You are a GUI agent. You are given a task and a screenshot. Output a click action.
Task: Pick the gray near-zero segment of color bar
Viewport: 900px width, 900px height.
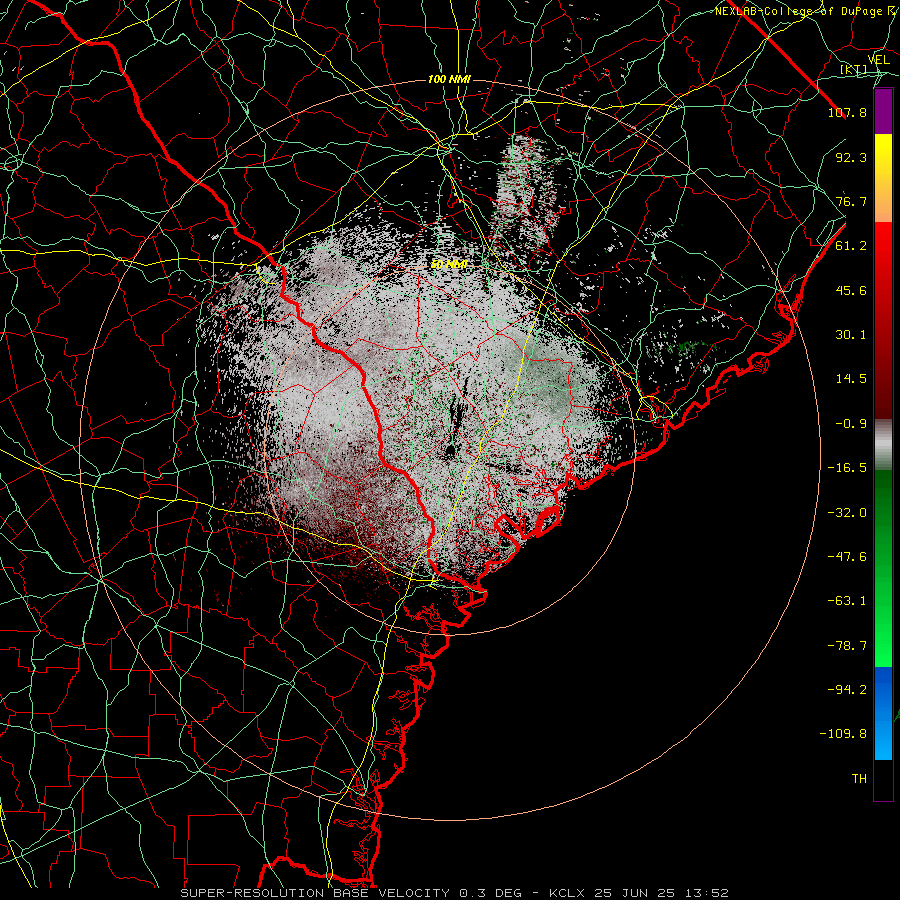(883, 445)
